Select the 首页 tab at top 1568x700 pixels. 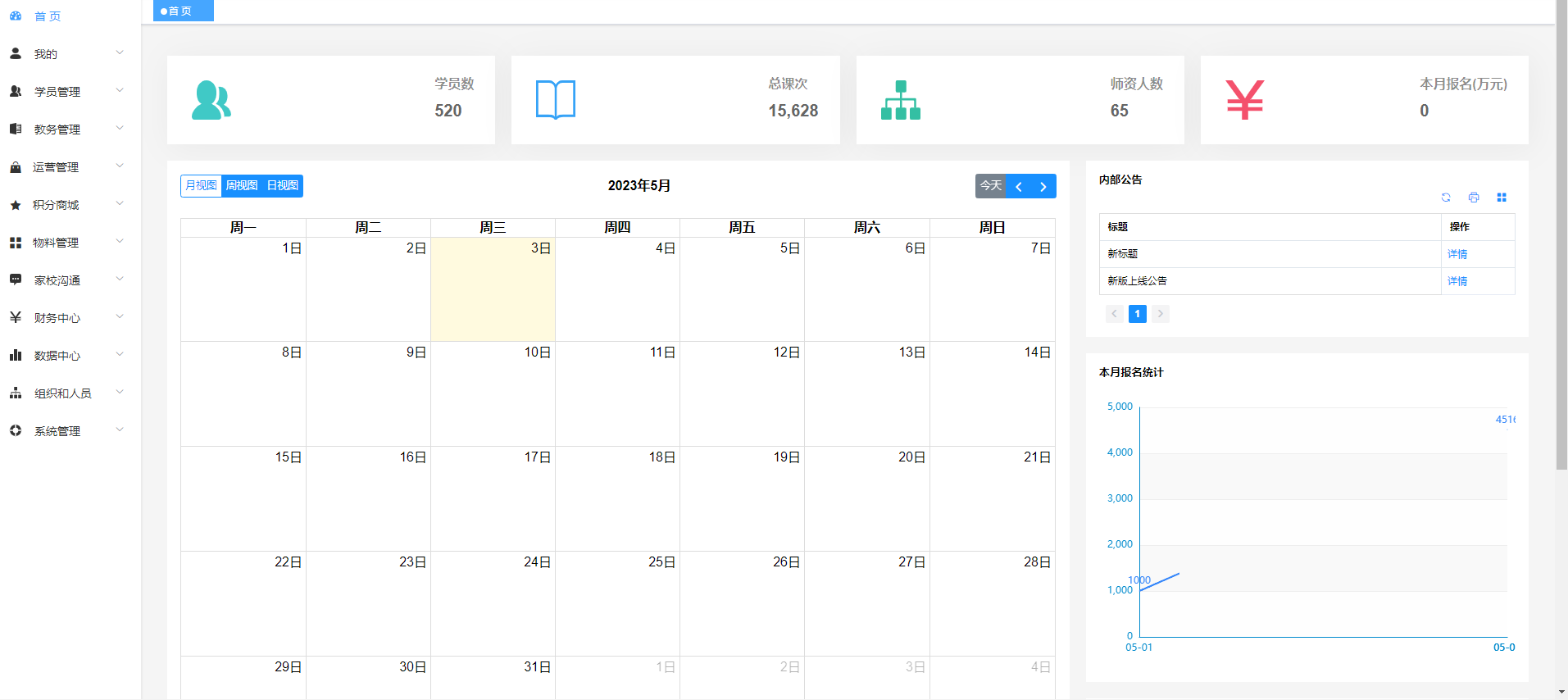coord(183,11)
